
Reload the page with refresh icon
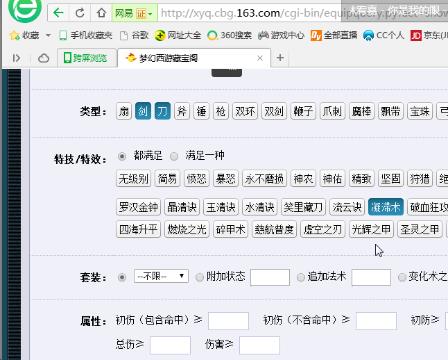click(80, 13)
